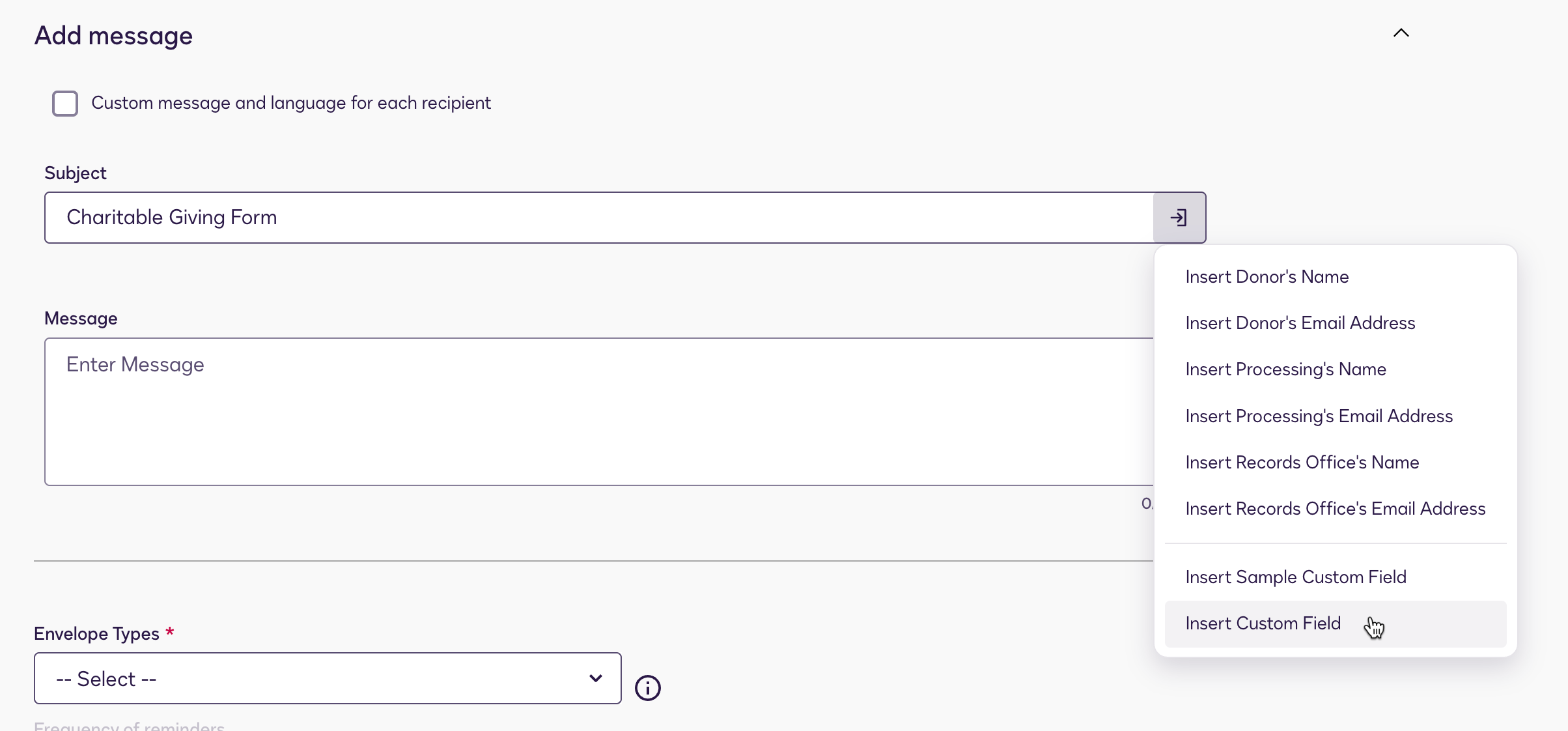
Task: Click the Charitable Giving Form subject field
Action: point(521,217)
